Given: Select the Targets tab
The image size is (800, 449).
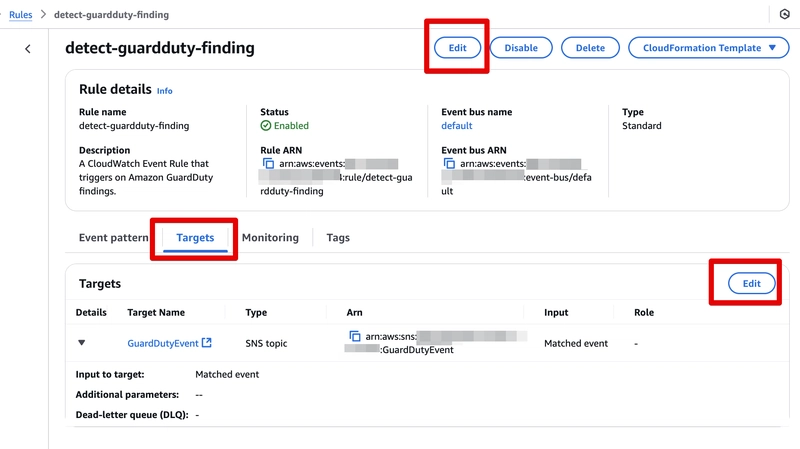Looking at the screenshot, I should tap(195, 238).
